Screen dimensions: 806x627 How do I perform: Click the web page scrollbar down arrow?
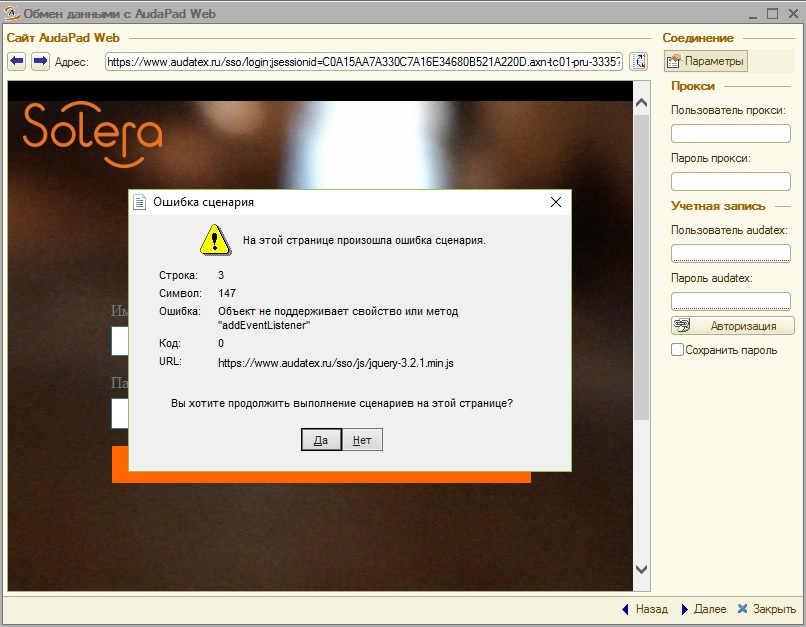(641, 569)
